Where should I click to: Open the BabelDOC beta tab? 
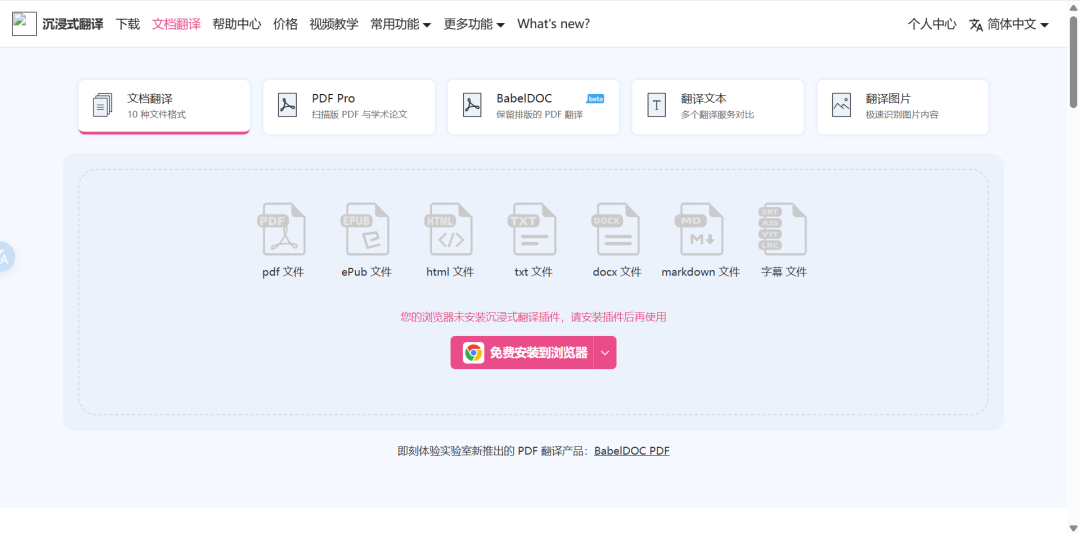click(x=533, y=106)
